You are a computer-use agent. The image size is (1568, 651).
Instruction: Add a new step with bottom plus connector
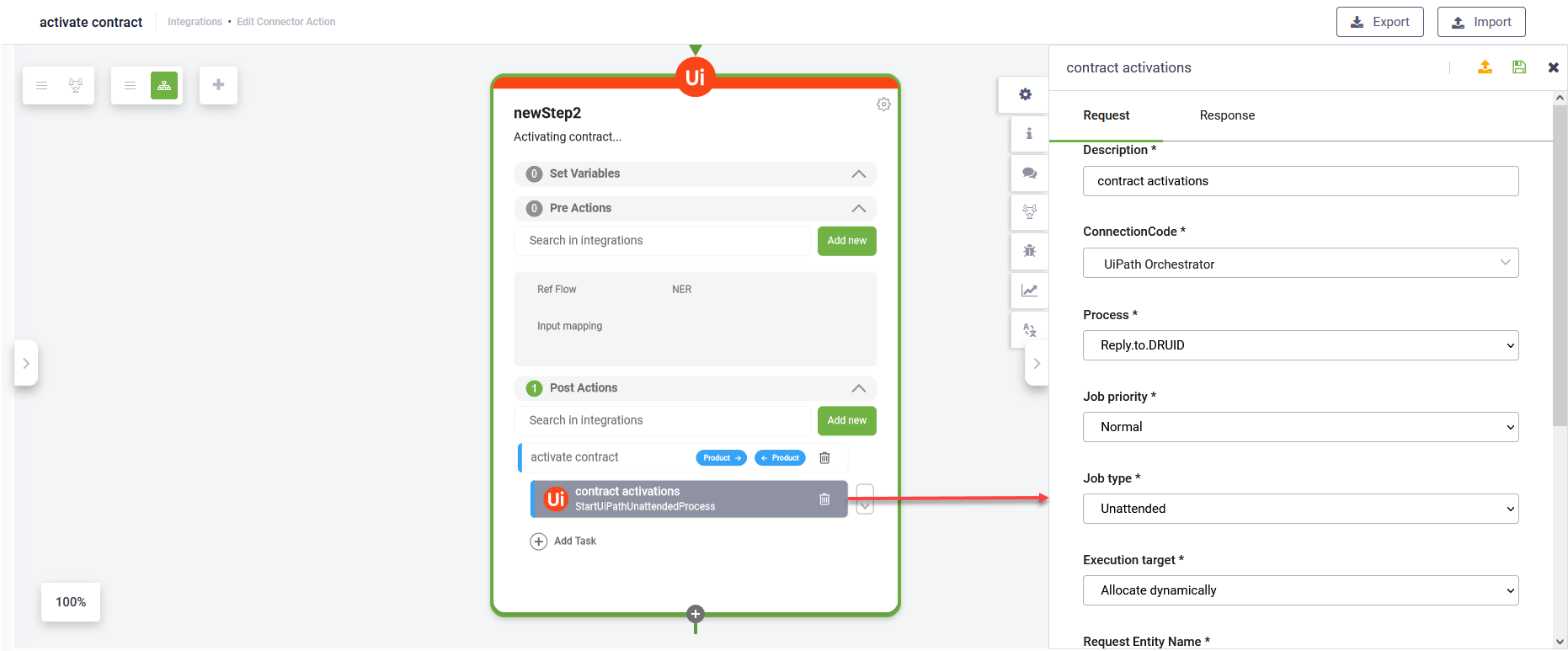[695, 614]
